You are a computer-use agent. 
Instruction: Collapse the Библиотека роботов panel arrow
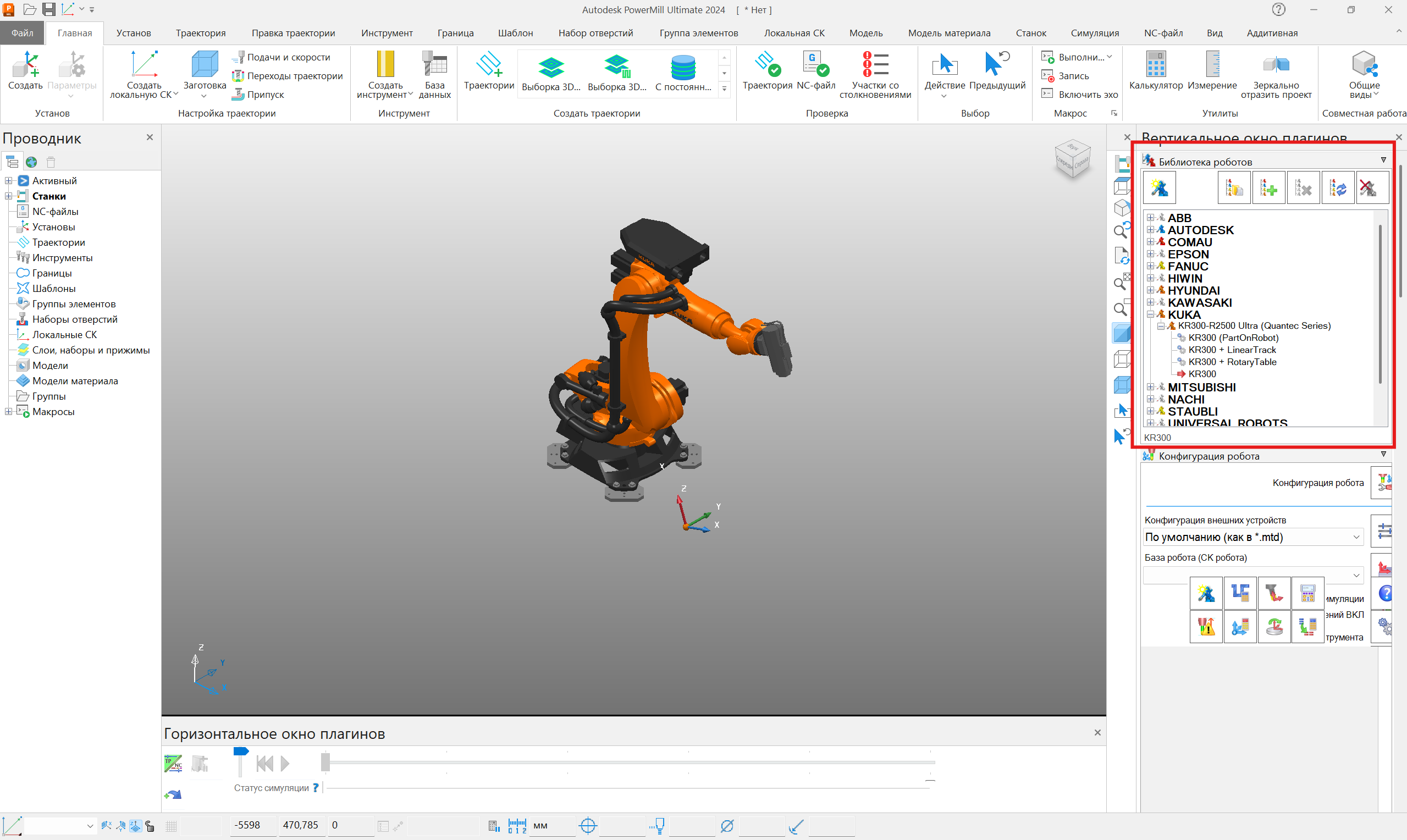click(x=1383, y=160)
